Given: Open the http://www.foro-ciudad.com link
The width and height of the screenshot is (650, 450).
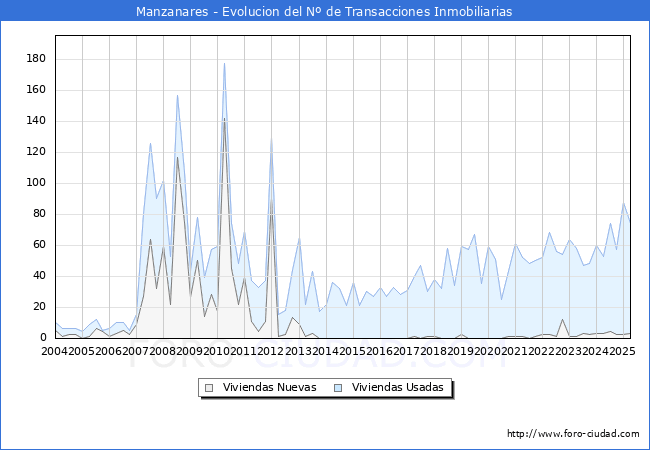Looking at the screenshot, I should point(573,434).
